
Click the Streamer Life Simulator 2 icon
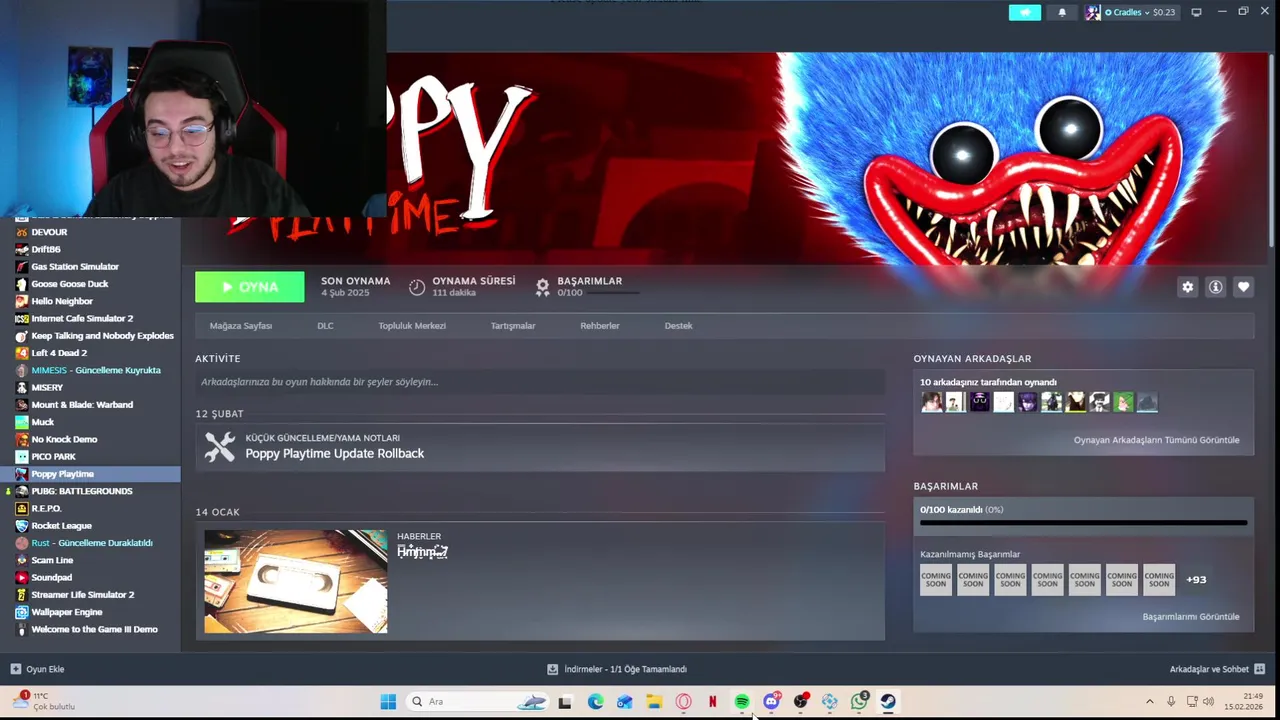tap(22, 595)
